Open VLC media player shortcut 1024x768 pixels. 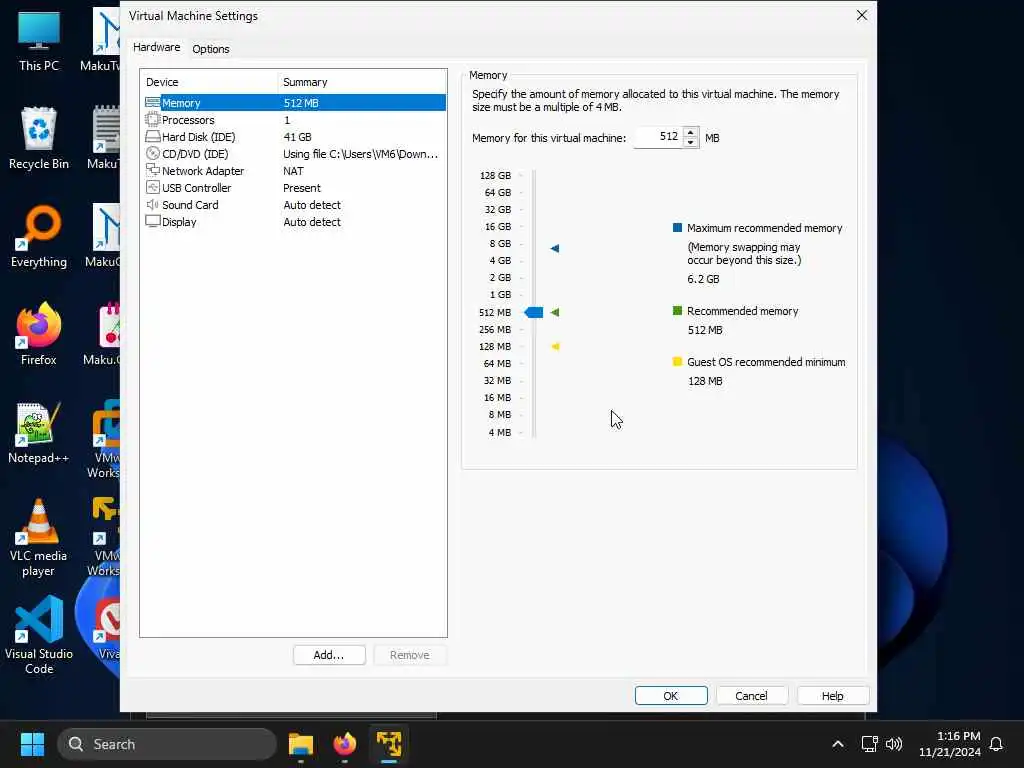pyautogui.click(x=39, y=538)
